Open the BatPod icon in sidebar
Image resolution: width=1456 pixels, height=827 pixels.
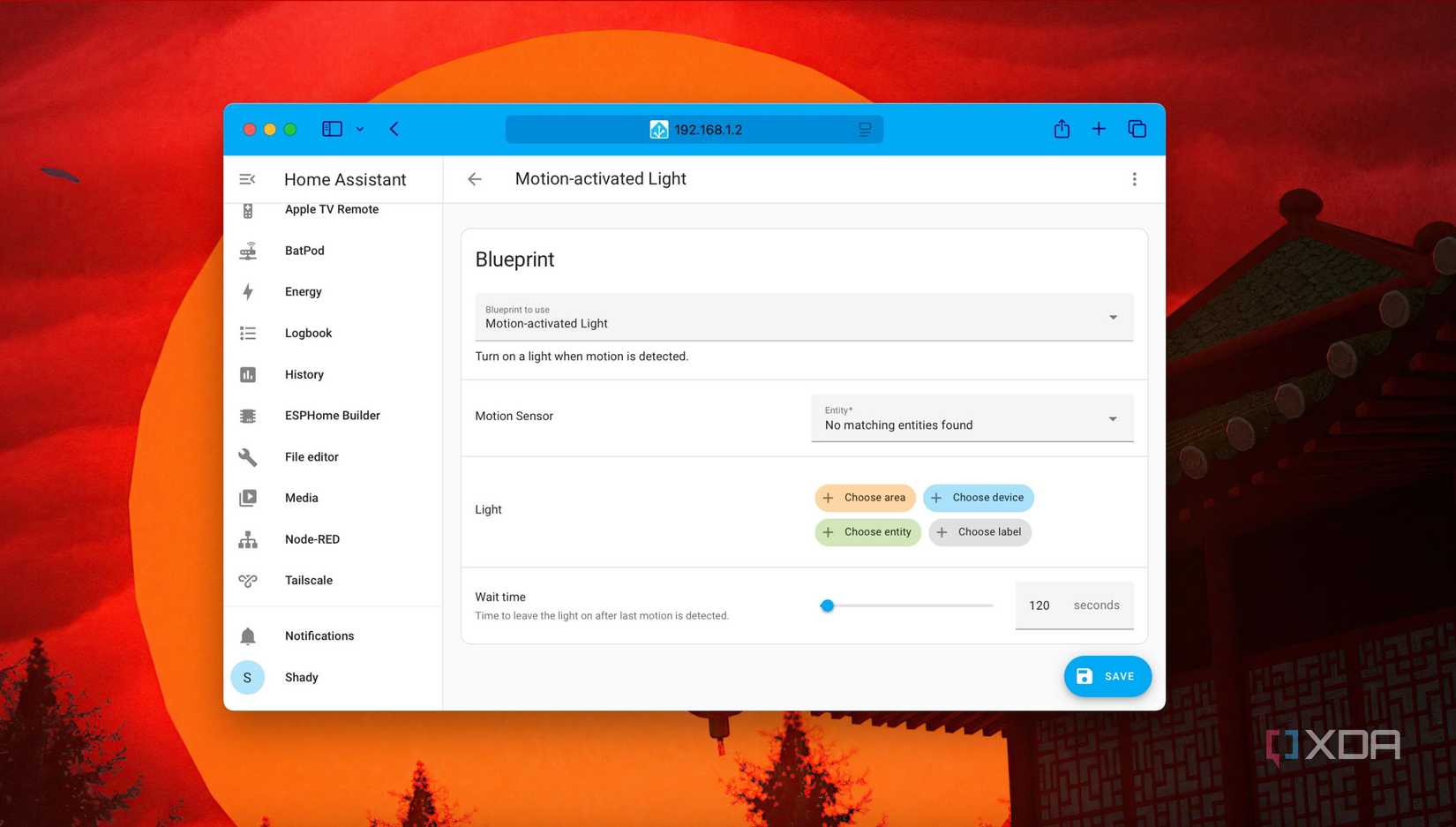[x=248, y=251]
